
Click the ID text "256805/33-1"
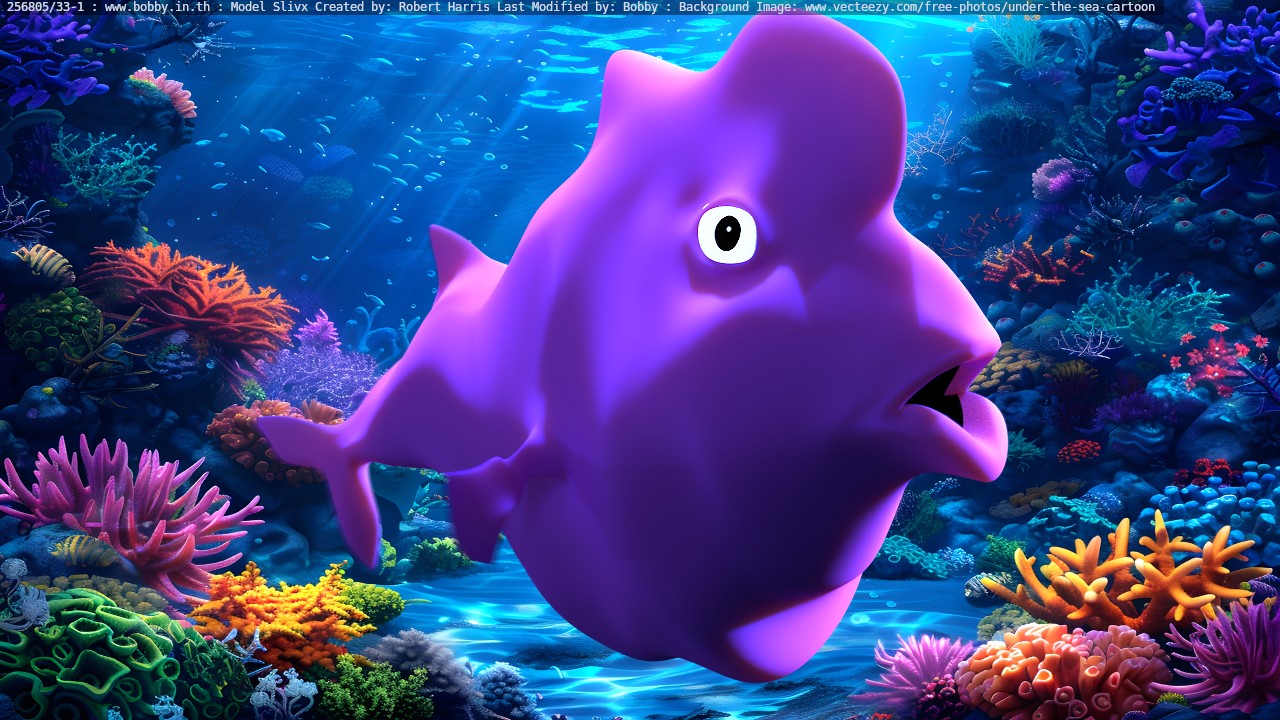tap(45, 7)
